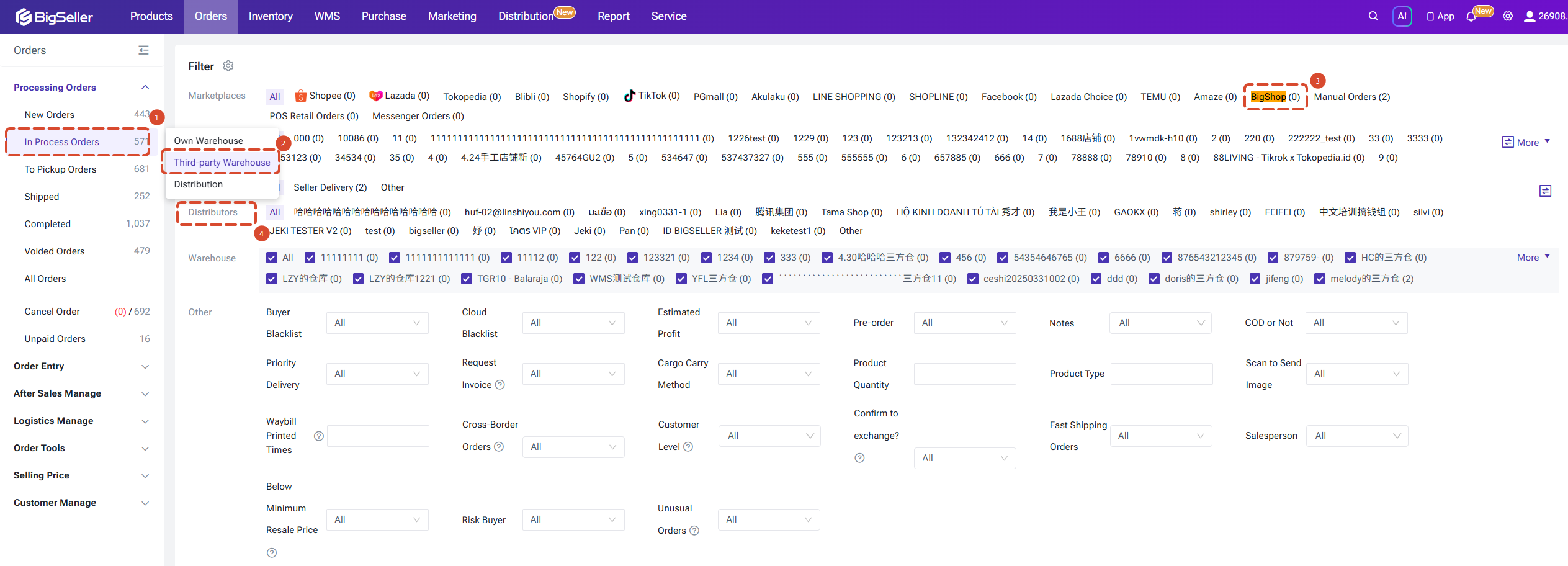Open the AI assistant icon
1568x566 pixels.
point(1402,16)
